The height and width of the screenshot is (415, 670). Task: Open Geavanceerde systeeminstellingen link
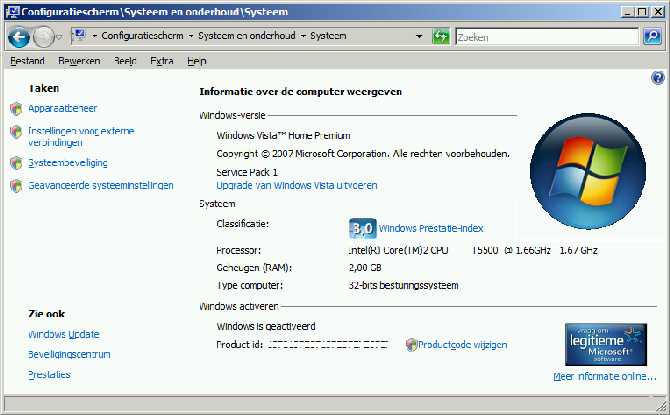pyautogui.click(x=101, y=185)
